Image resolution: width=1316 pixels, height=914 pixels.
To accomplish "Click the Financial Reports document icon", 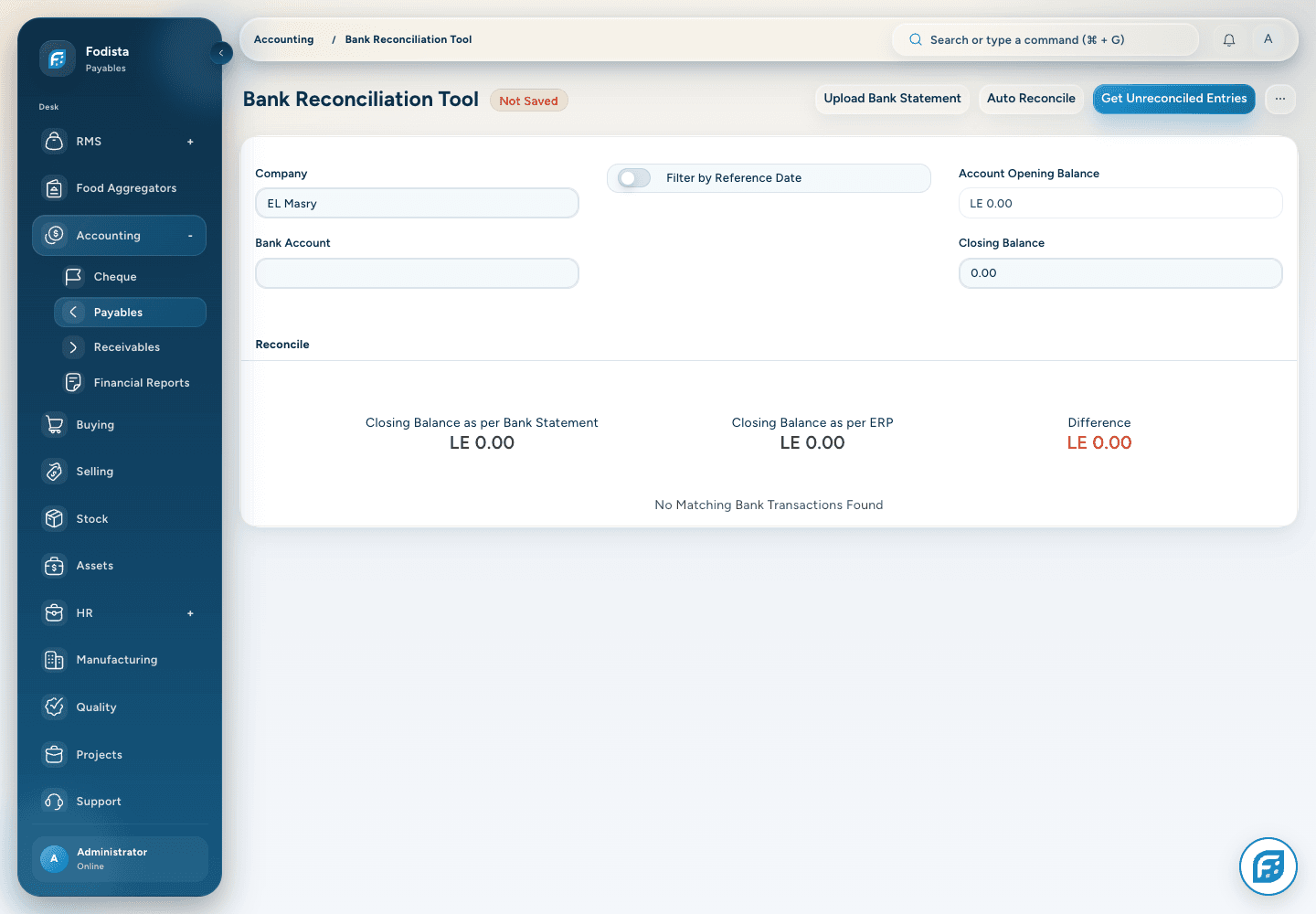I will pyautogui.click(x=73, y=383).
